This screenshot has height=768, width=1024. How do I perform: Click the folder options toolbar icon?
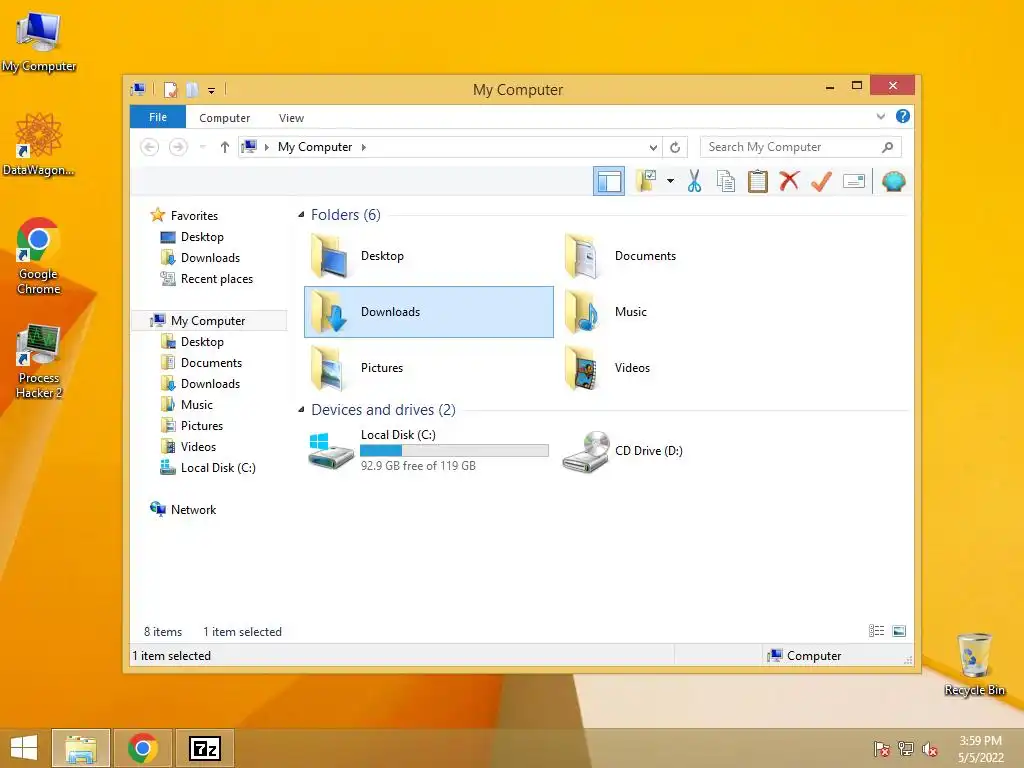(646, 181)
